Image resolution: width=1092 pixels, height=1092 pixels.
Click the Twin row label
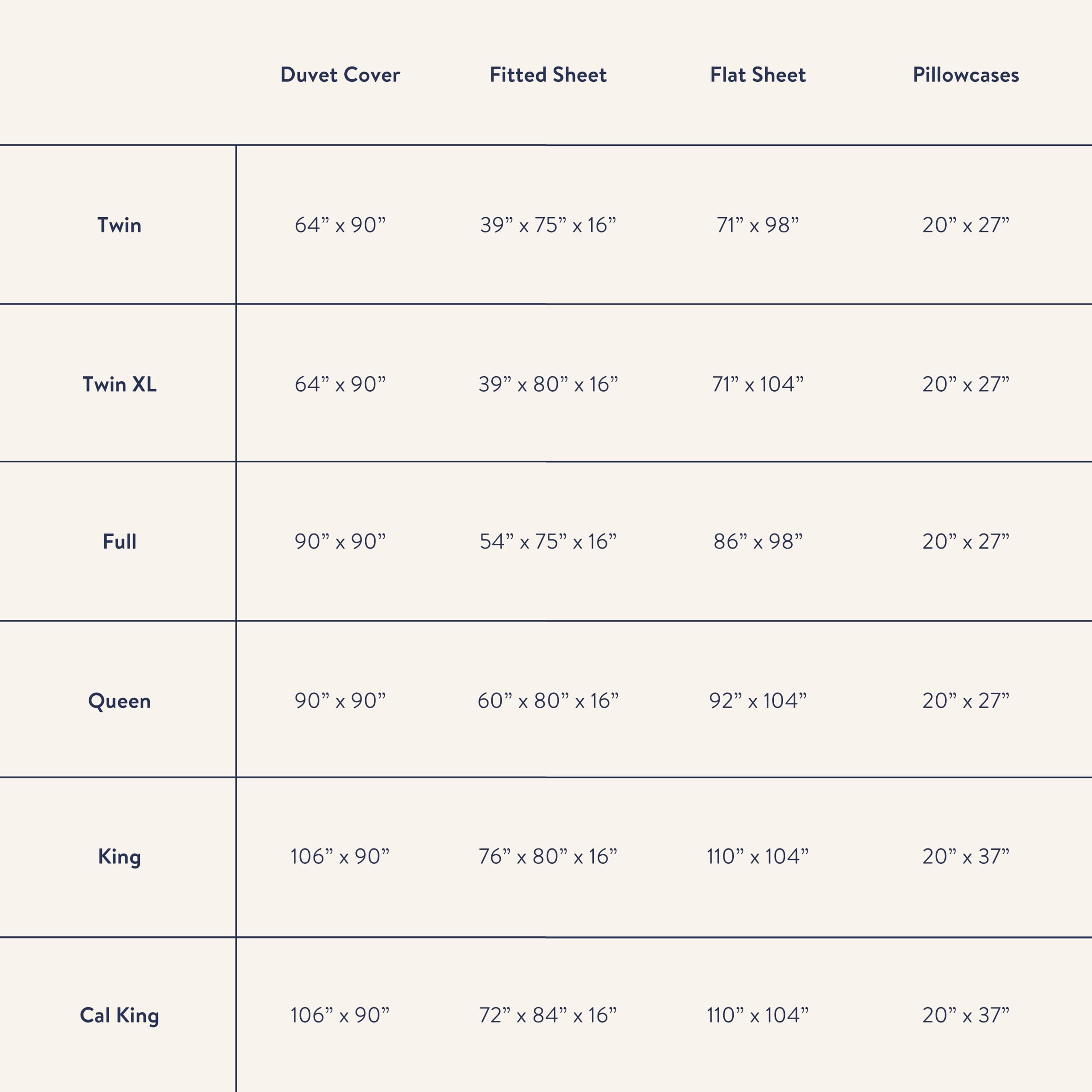pyautogui.click(x=119, y=225)
